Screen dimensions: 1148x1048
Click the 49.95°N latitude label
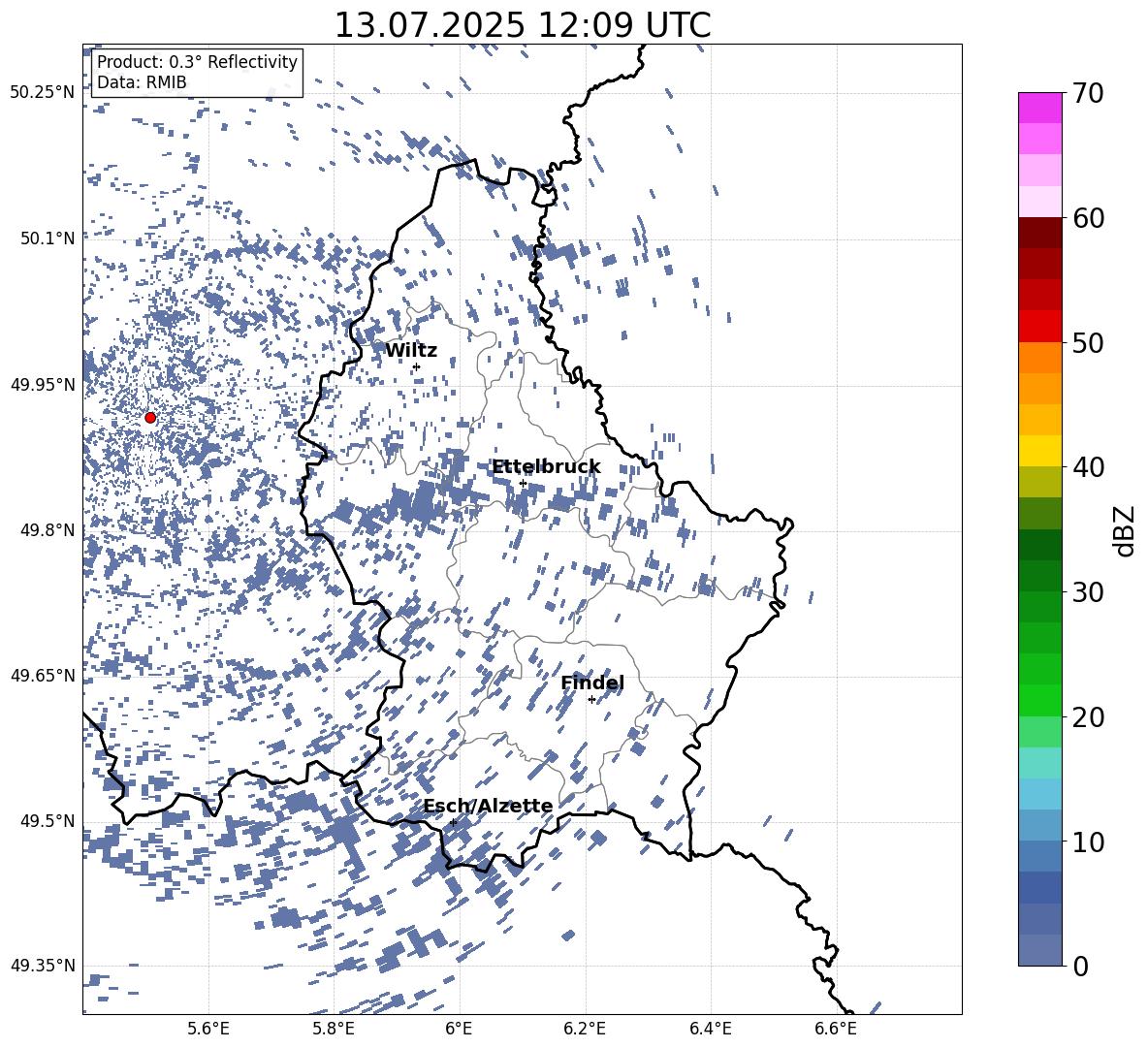click(x=44, y=384)
